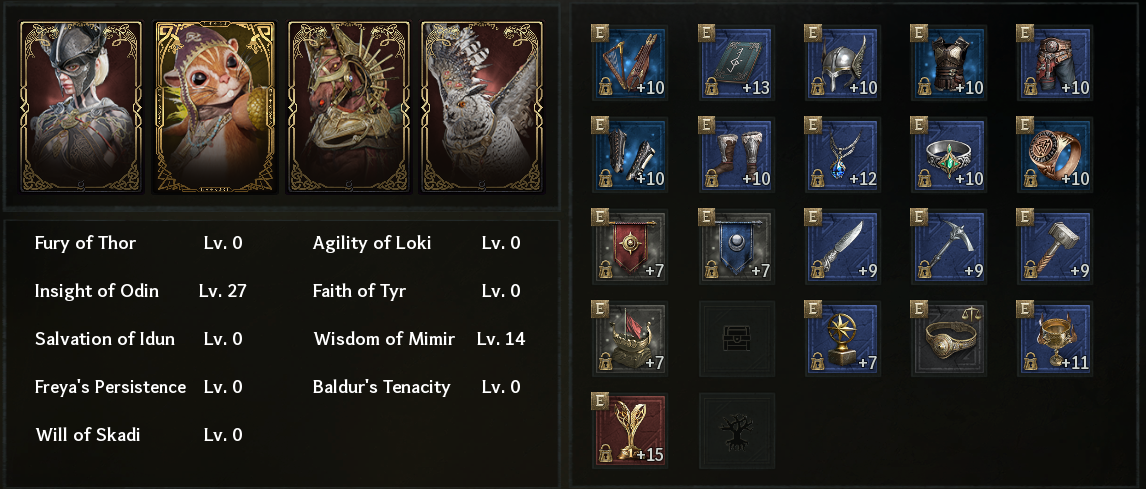
Task: Click the golden trophy +15 slot
Action: pos(631,430)
